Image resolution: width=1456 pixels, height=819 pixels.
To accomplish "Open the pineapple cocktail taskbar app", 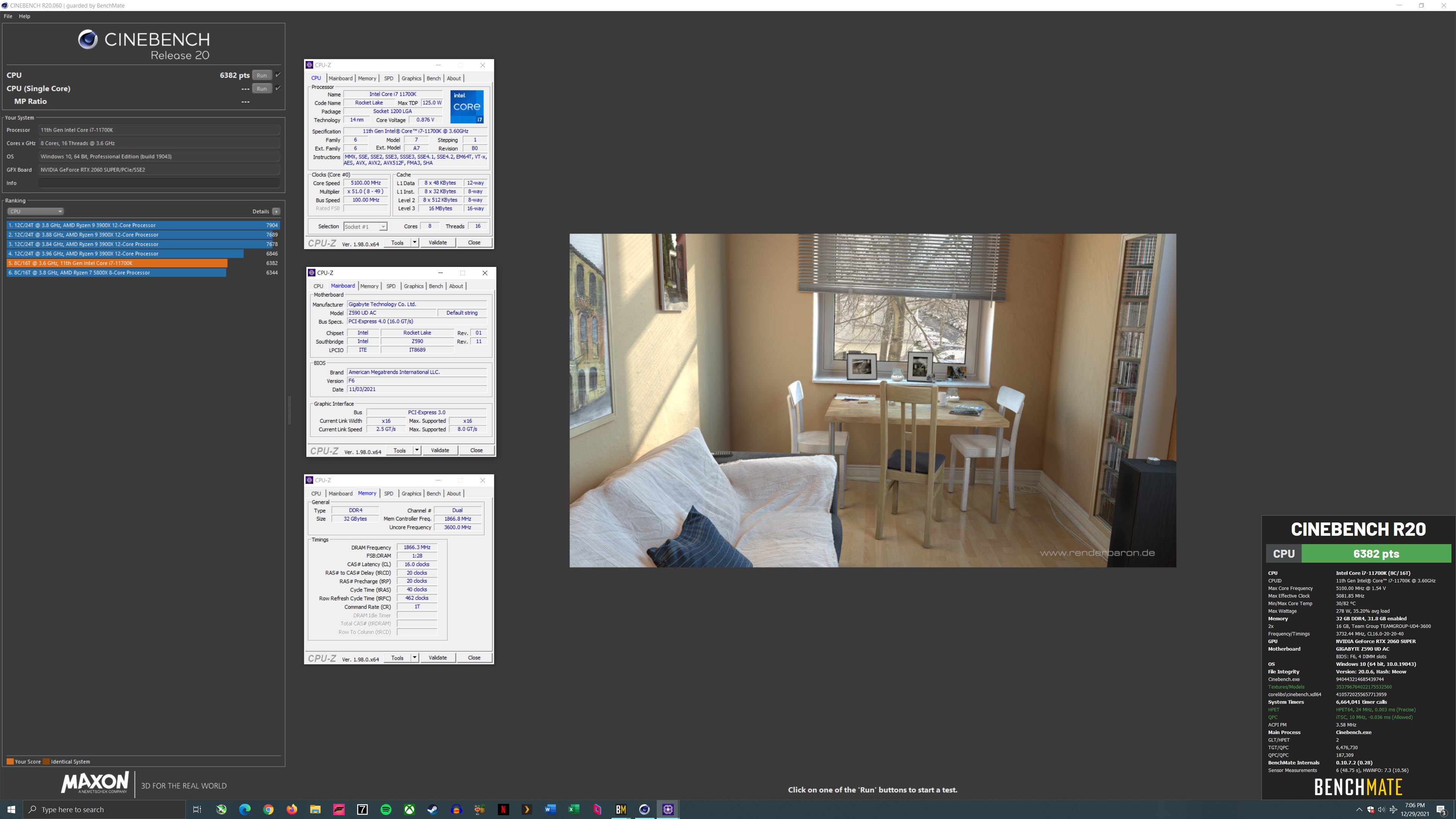I will 479,810.
